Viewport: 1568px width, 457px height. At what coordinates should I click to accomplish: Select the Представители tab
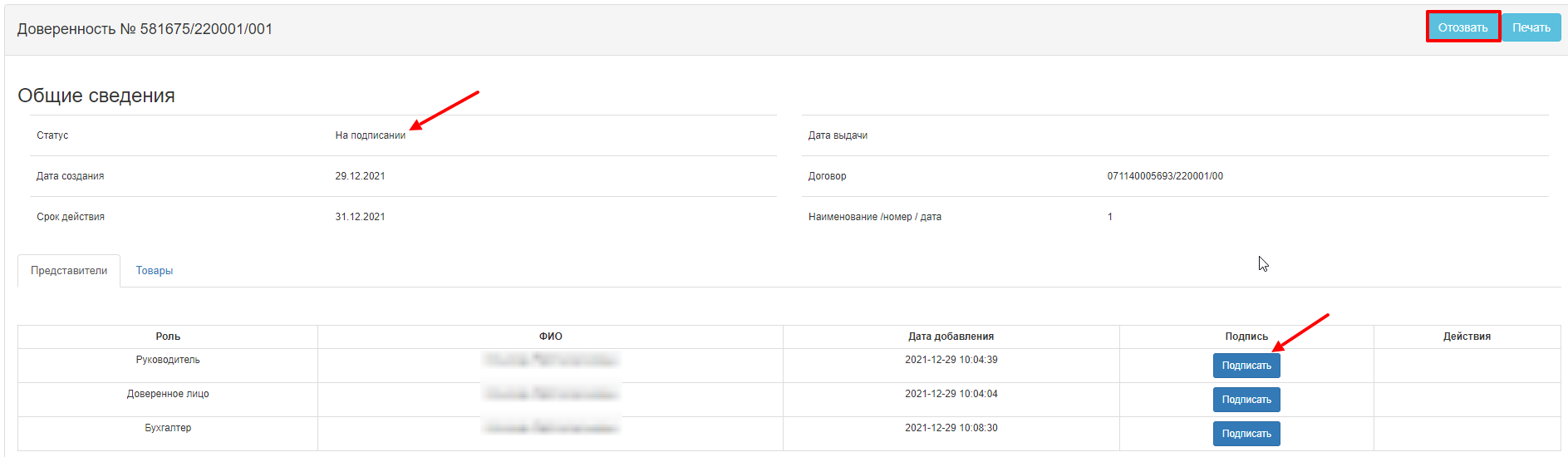click(x=69, y=271)
